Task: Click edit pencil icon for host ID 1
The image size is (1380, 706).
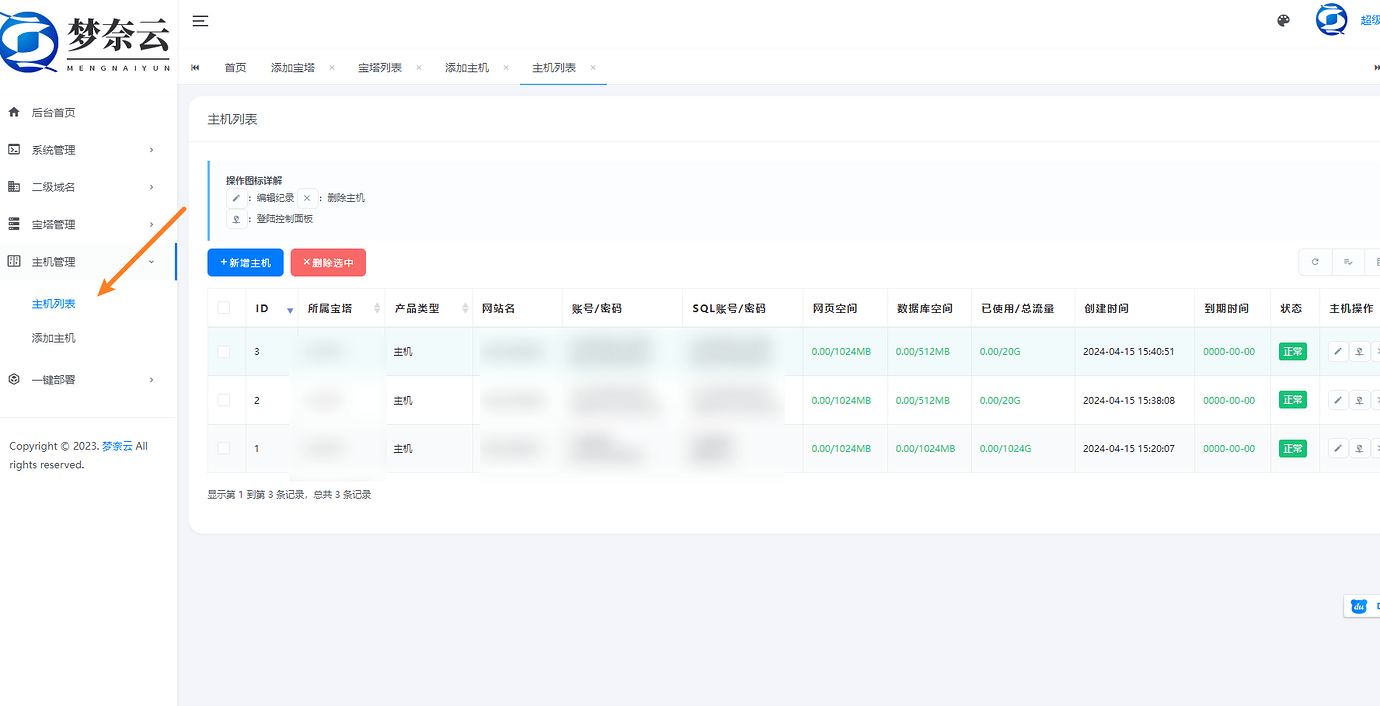Action: click(x=1338, y=449)
